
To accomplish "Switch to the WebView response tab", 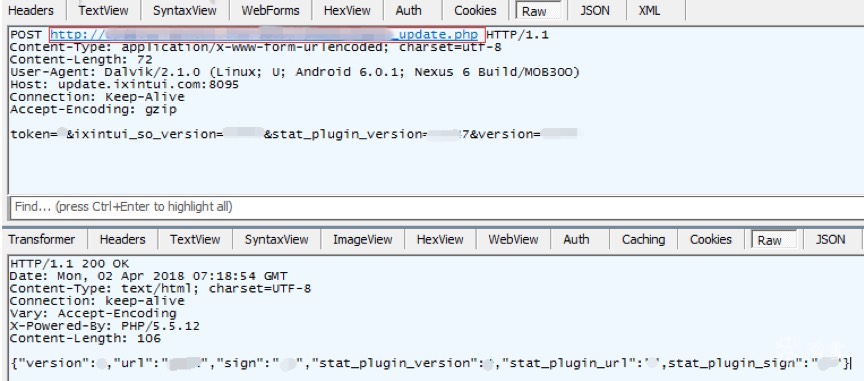I will pos(514,240).
